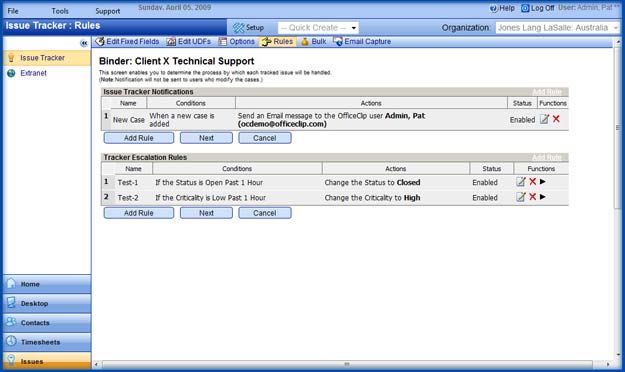Edit the New Case notification rule
This screenshot has width=625, height=372.
(544, 119)
